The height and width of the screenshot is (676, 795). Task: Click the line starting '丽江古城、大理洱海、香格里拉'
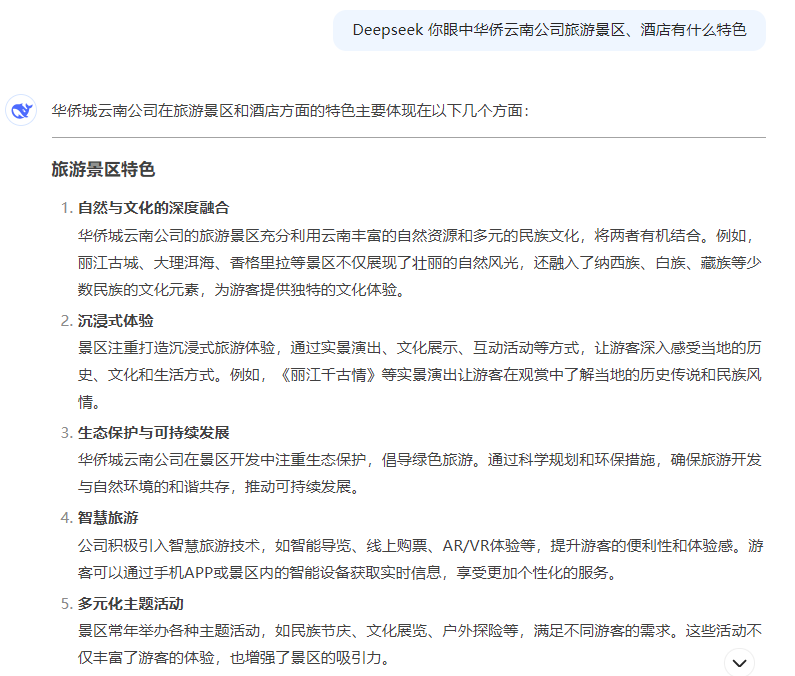pos(419,263)
